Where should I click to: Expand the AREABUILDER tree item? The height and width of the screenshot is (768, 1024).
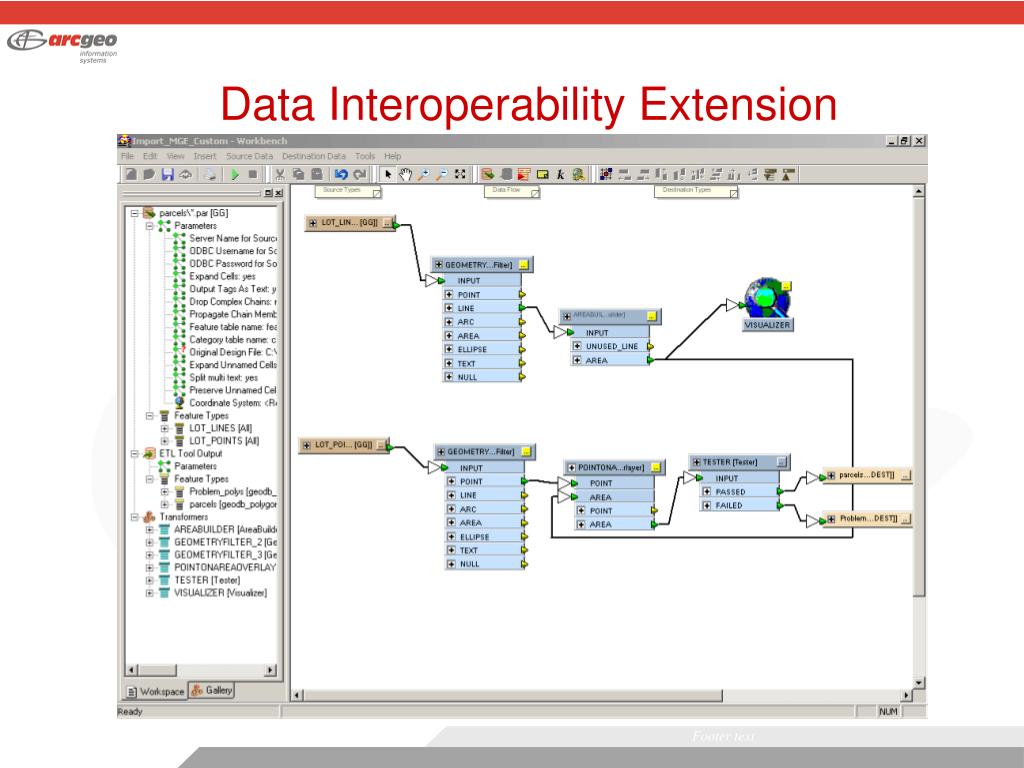[150, 530]
